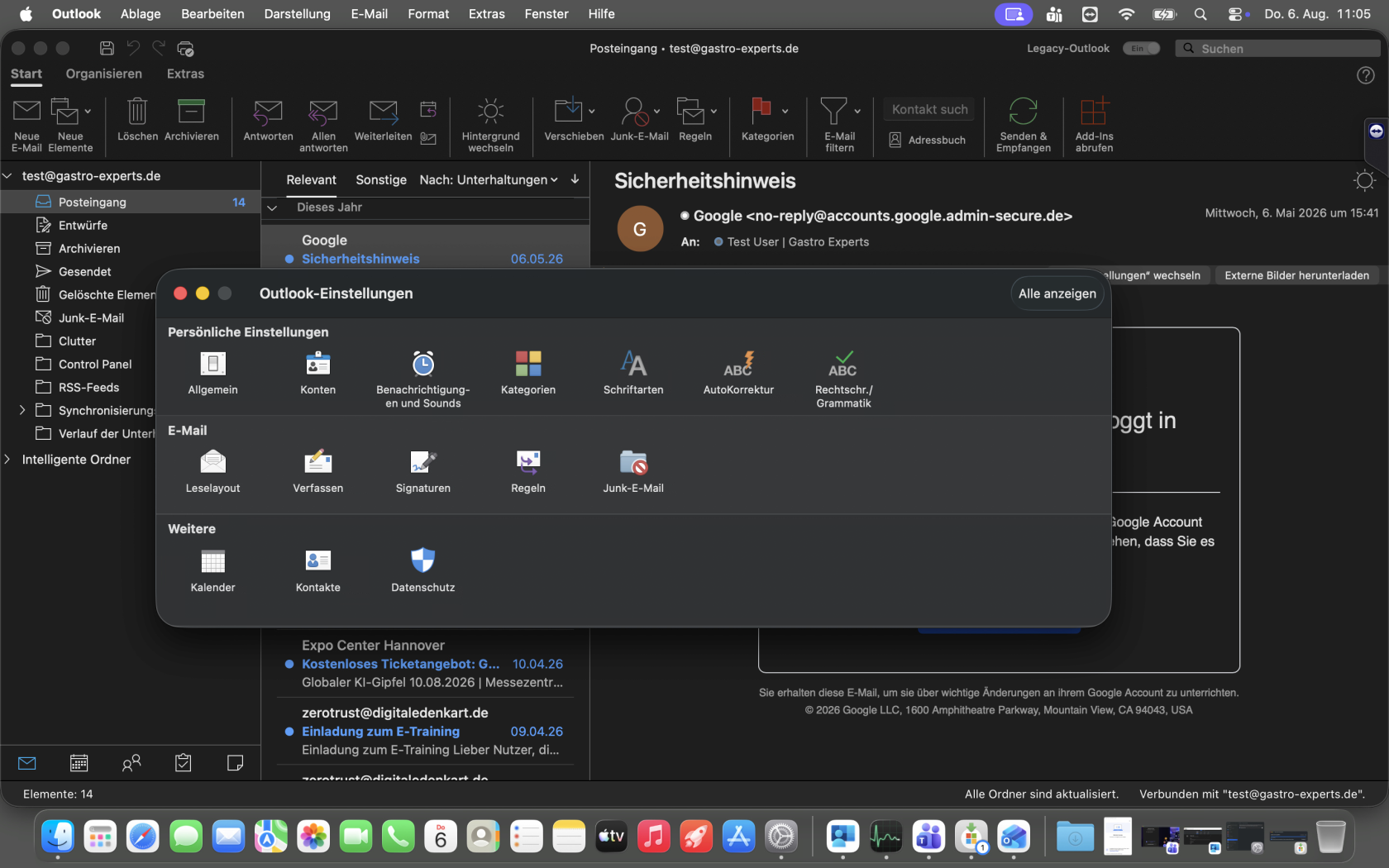This screenshot has width=1389, height=868.
Task: Open notes view in bottom navigation
Action: (x=236, y=763)
